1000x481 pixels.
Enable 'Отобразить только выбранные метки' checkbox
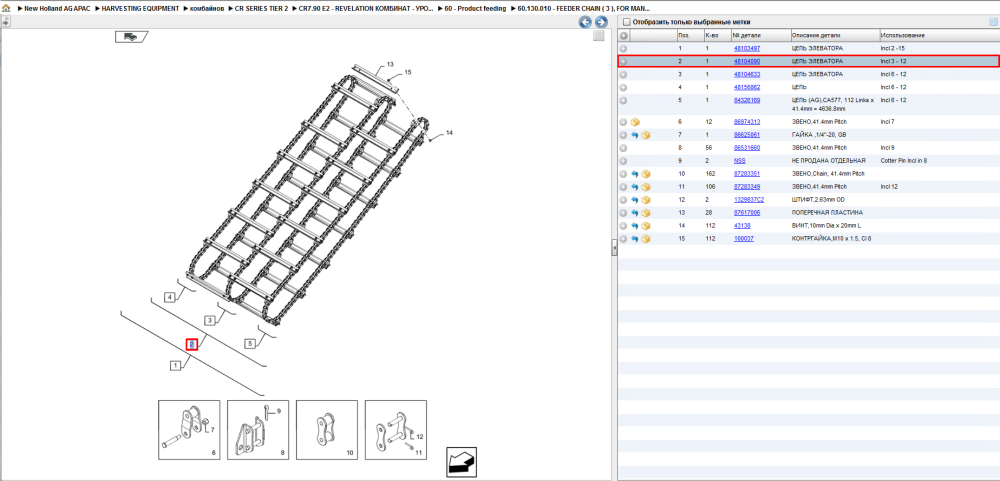click(x=626, y=22)
